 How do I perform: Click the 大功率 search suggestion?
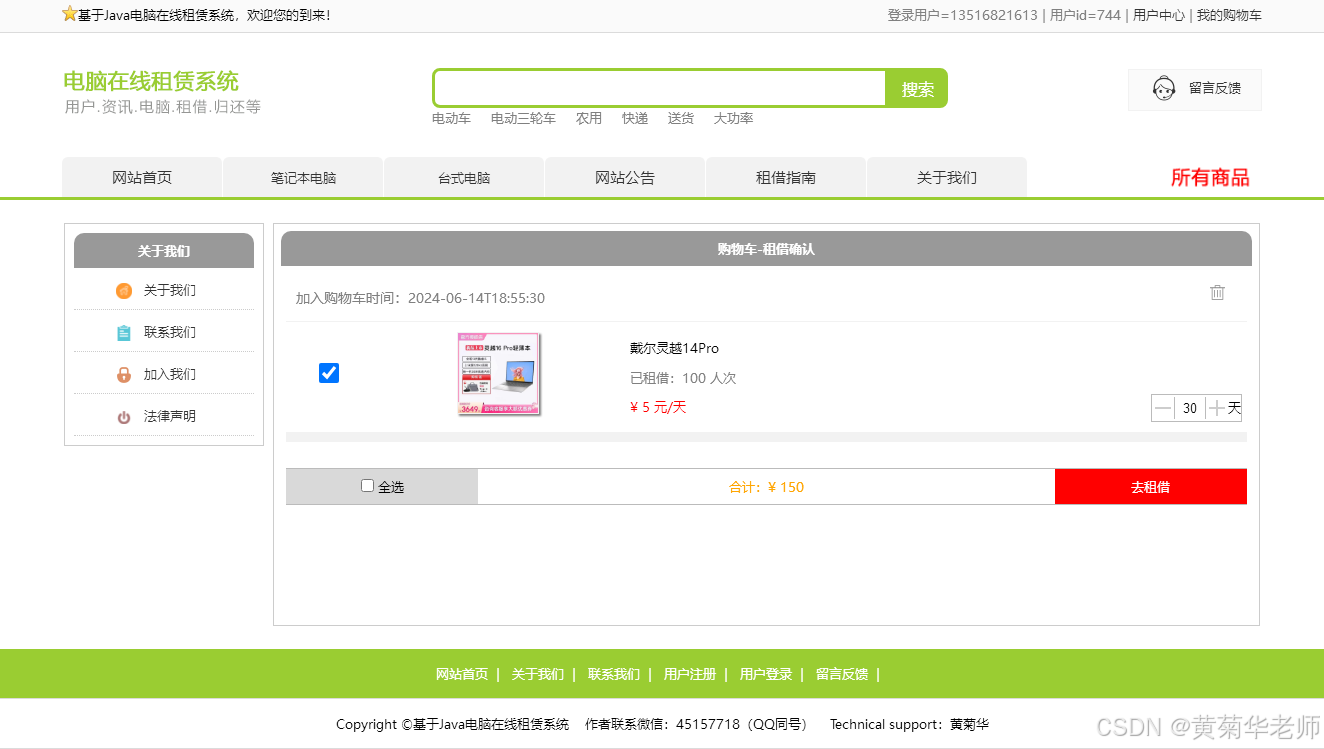tap(733, 118)
